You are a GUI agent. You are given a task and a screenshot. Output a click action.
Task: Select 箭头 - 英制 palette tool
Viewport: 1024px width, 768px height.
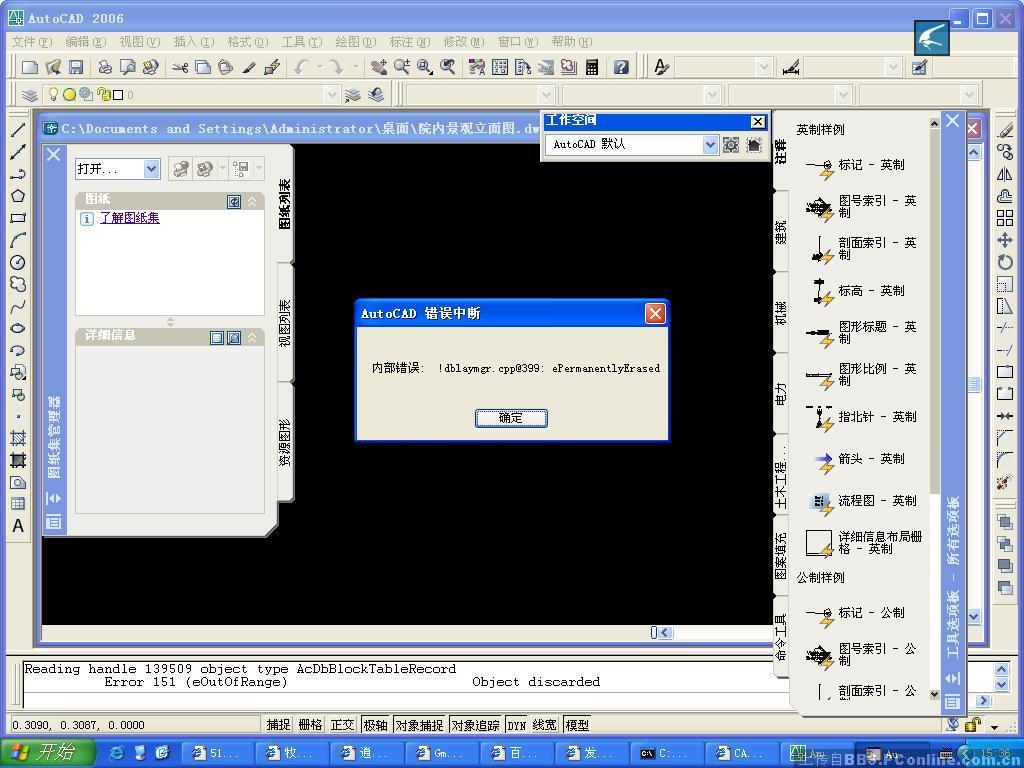861,459
